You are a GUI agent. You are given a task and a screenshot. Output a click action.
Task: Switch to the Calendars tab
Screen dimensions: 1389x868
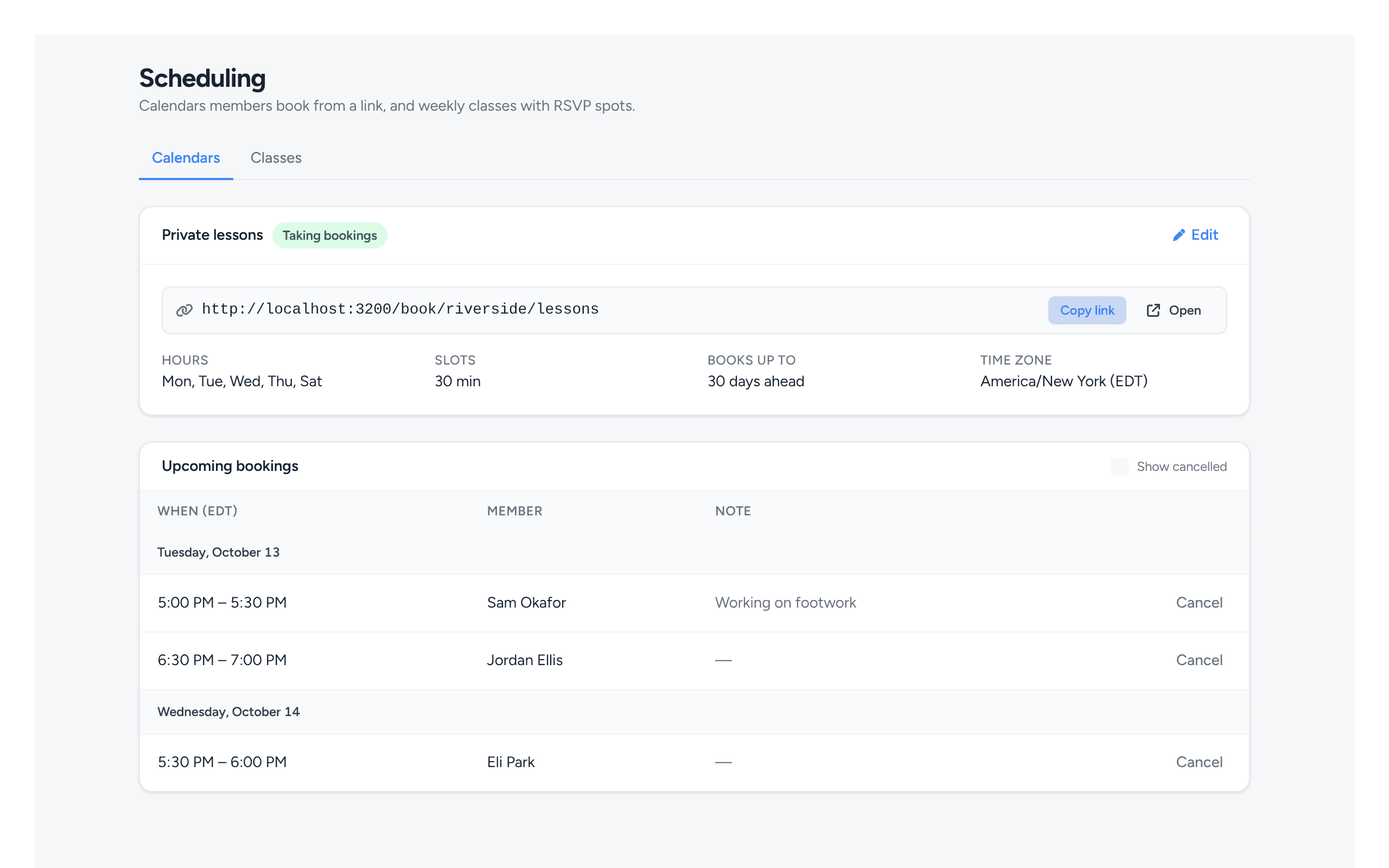pos(186,158)
